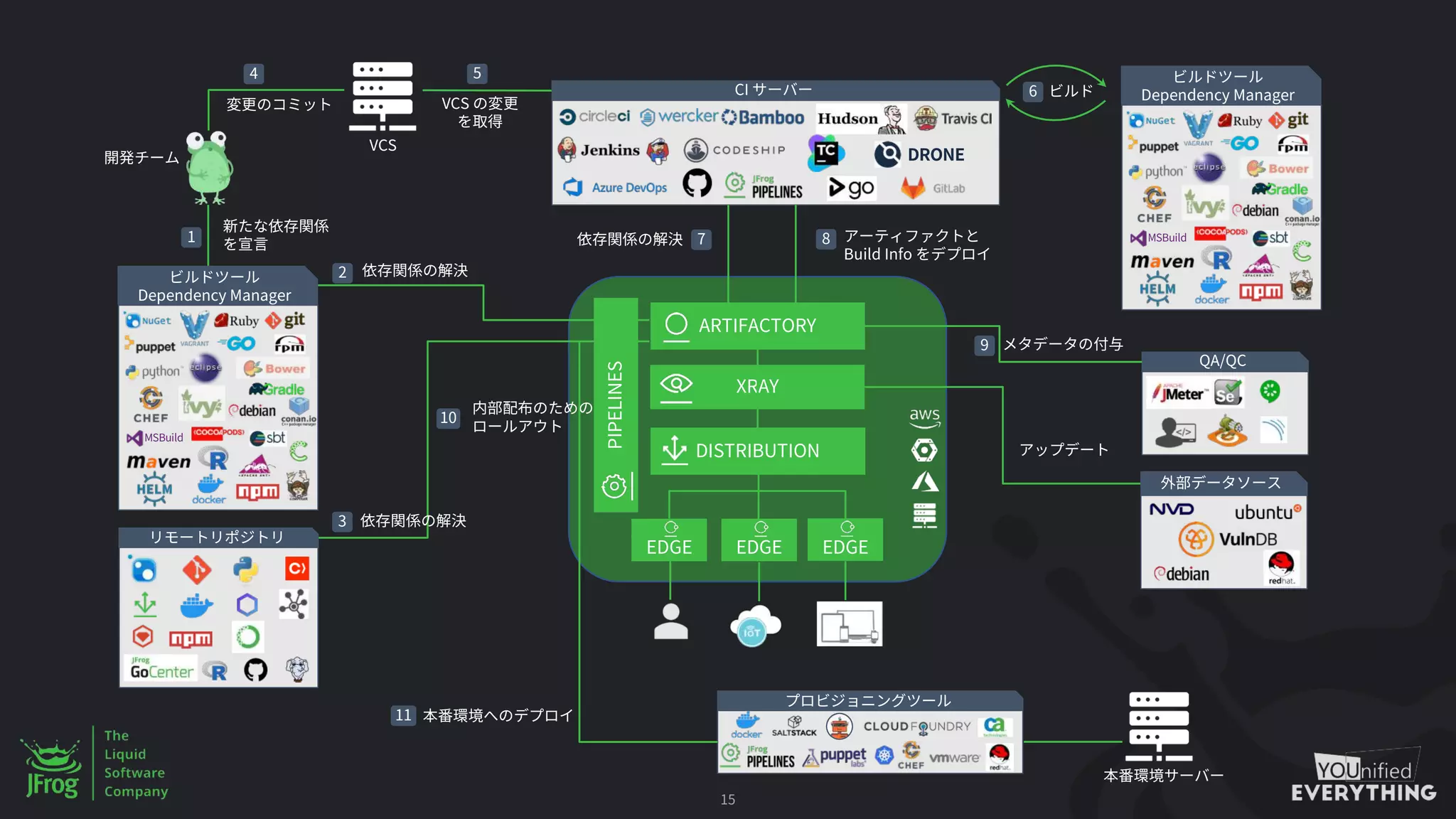
Task: Click the '本番環境サーバー' label
Action: pos(1163,776)
